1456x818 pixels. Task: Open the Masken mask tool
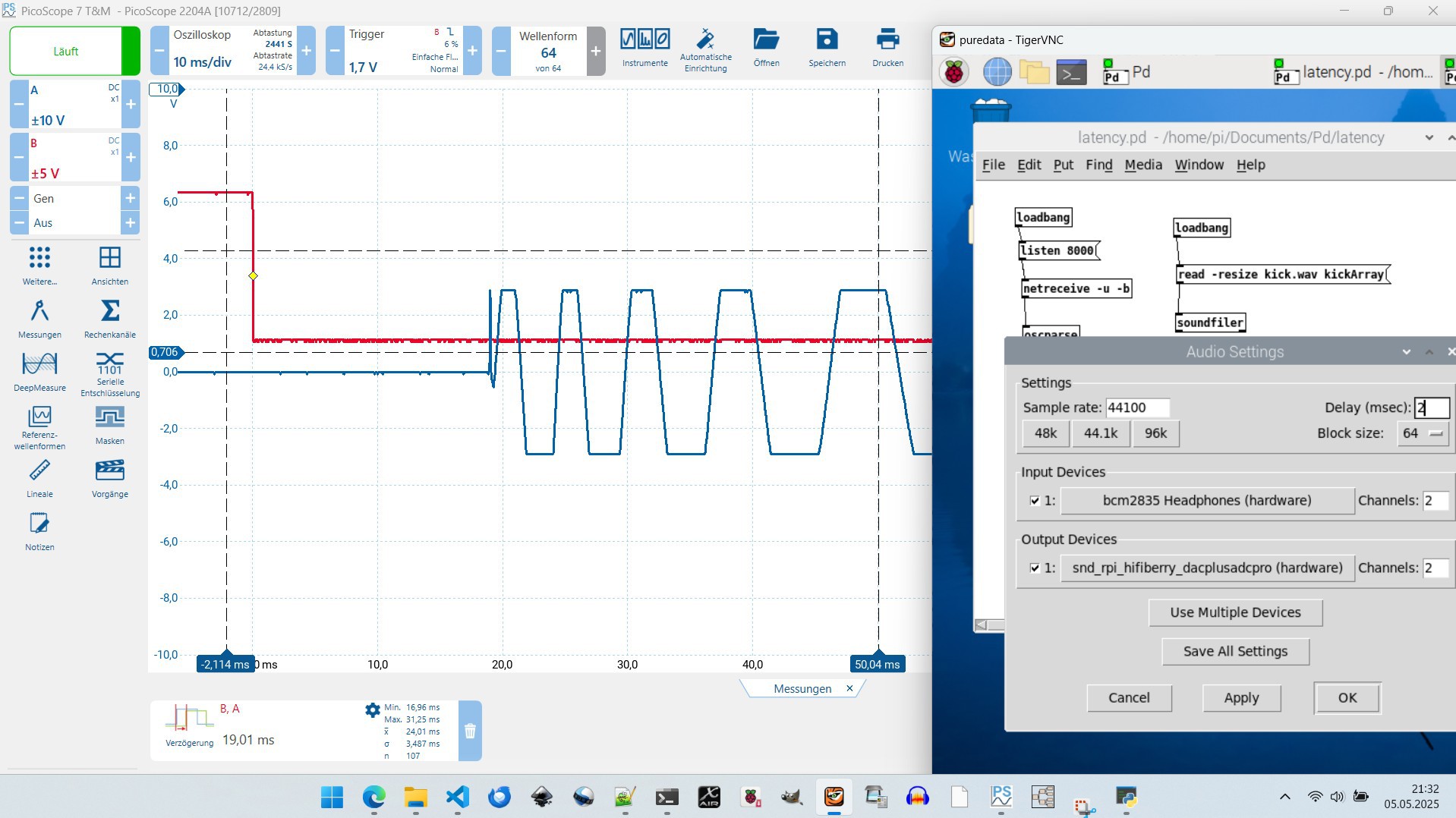click(x=110, y=424)
